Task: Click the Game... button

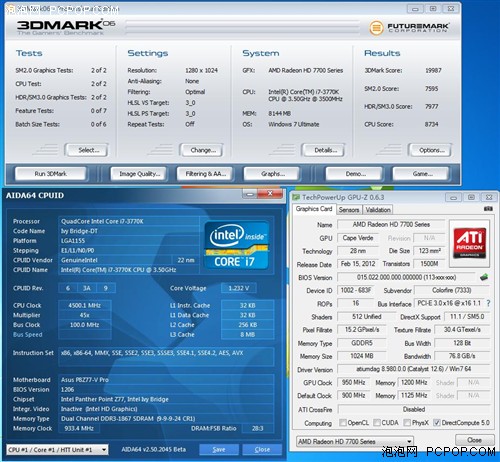Action: click(421, 174)
